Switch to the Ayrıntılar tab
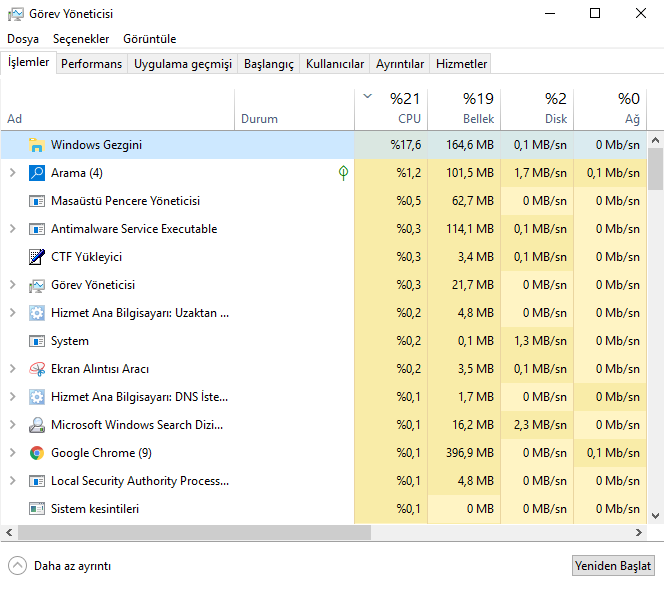Image resolution: width=664 pixels, height=589 pixels. coord(400,64)
